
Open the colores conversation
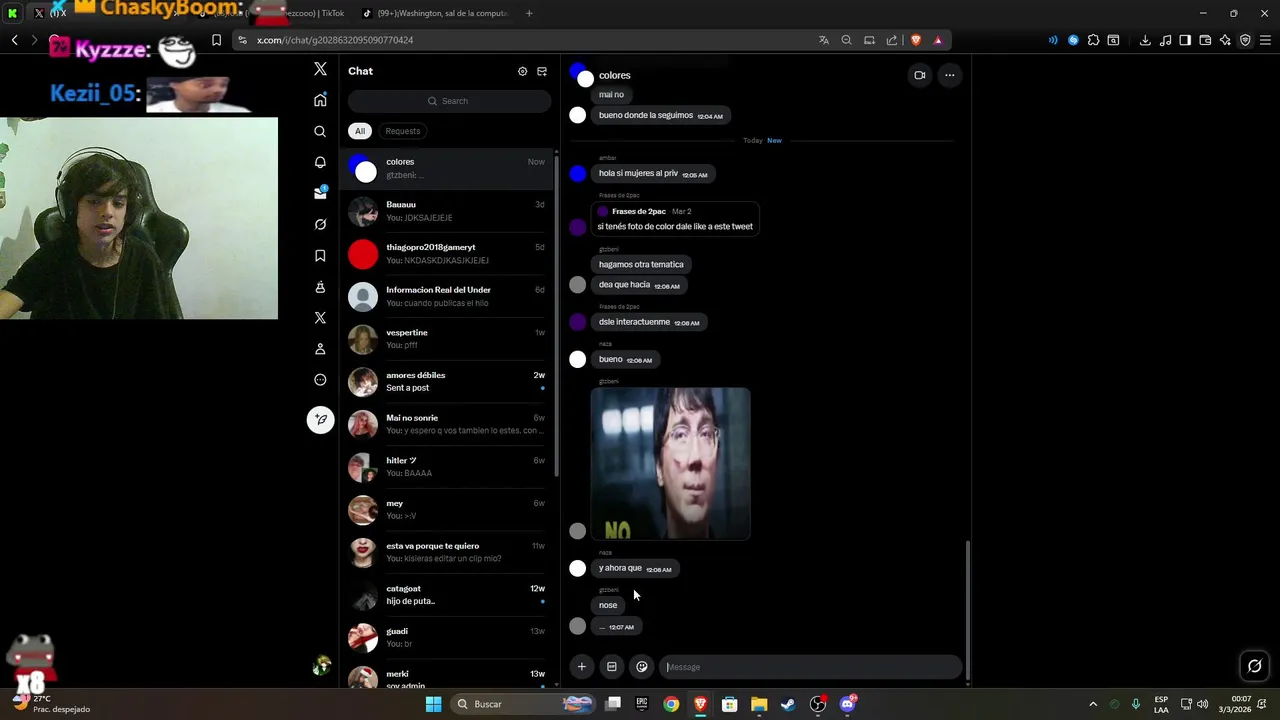tap(447, 168)
